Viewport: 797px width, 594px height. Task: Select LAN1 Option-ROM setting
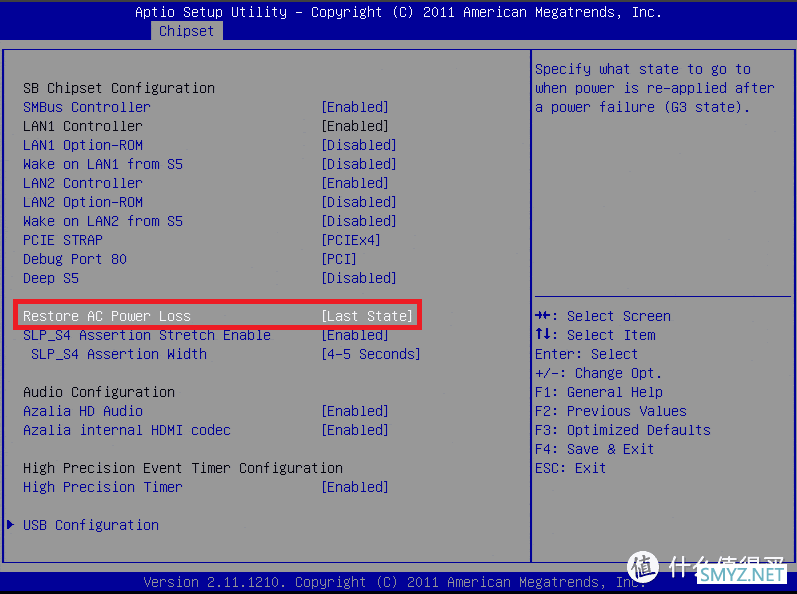point(83,145)
